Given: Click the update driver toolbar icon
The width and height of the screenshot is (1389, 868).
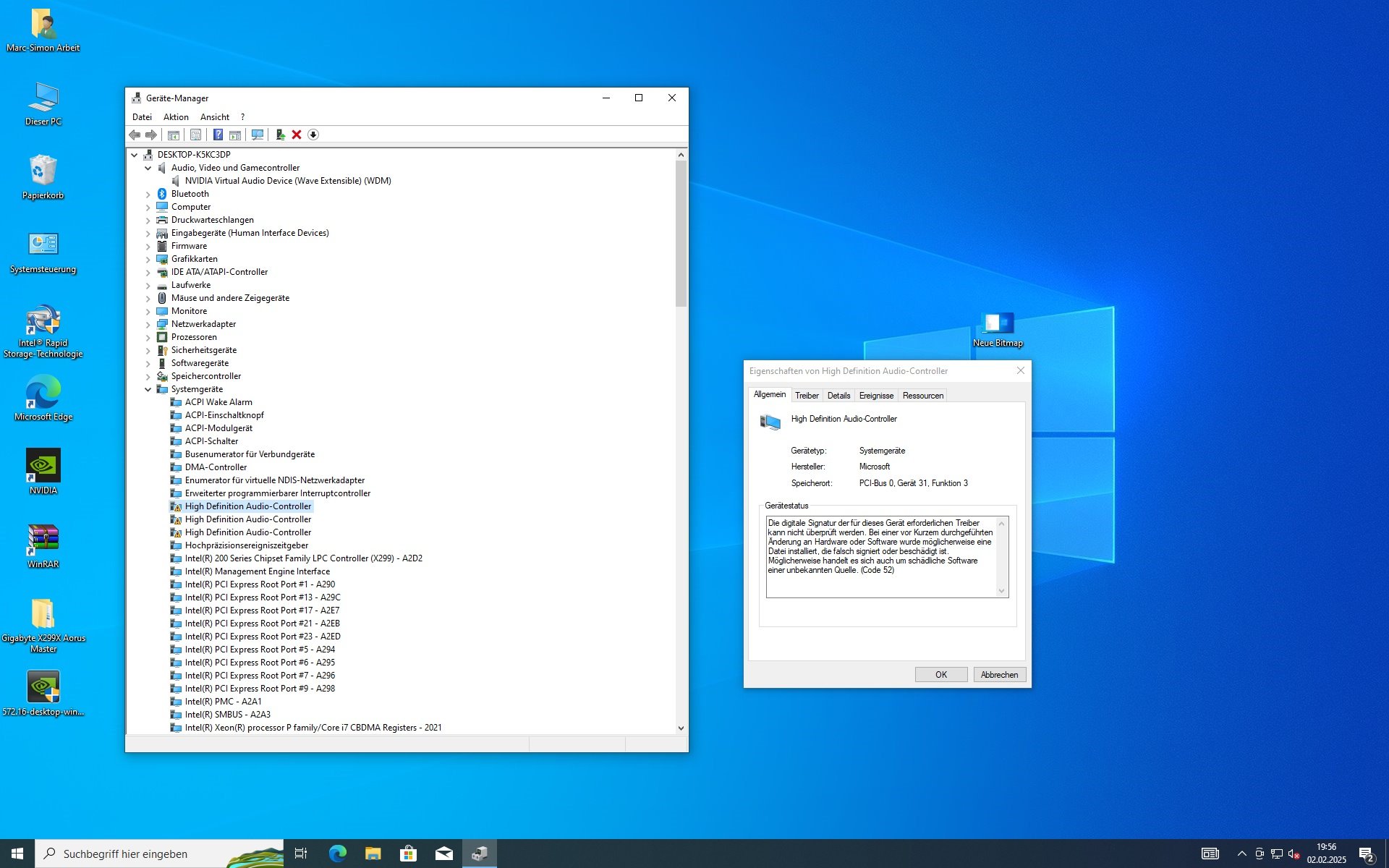Looking at the screenshot, I should (x=280, y=135).
